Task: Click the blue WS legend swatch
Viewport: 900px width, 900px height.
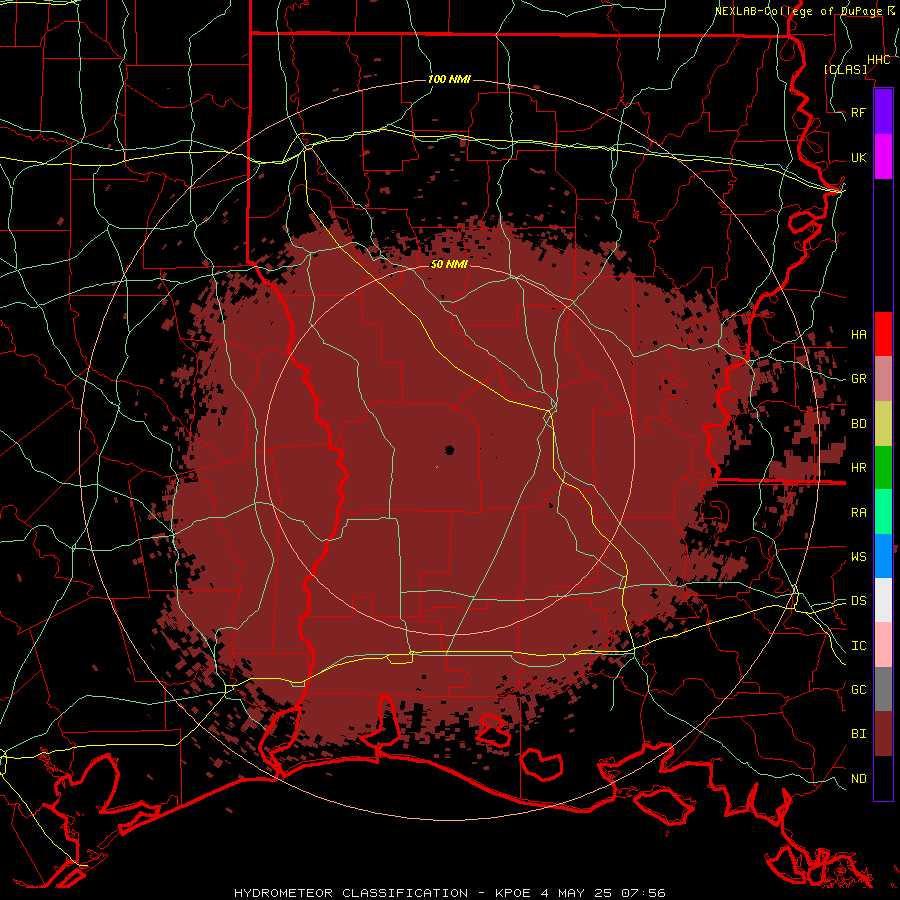Action: pyautogui.click(x=883, y=556)
